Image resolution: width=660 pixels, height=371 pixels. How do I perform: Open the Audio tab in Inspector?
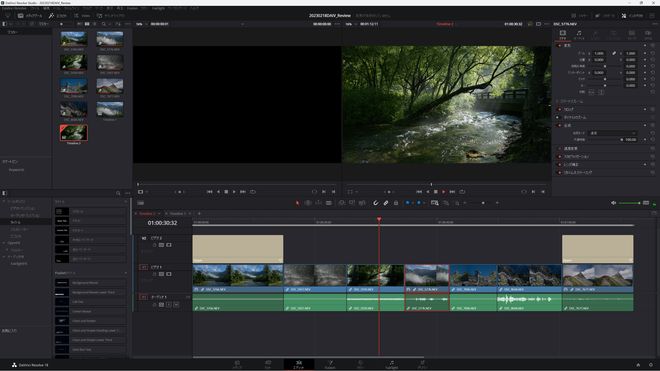point(579,35)
